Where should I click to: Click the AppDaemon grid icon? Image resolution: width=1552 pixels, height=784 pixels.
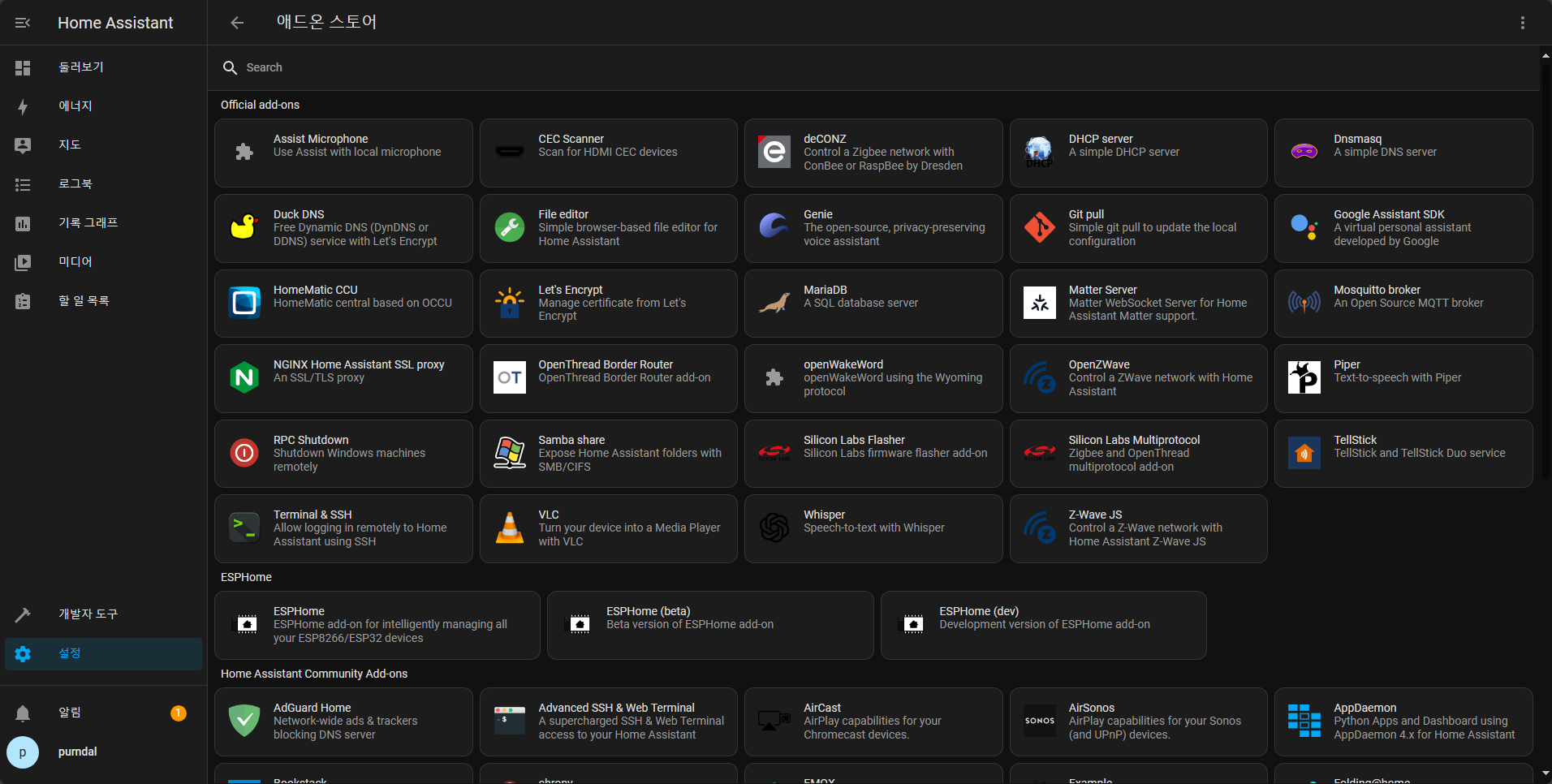click(1304, 721)
